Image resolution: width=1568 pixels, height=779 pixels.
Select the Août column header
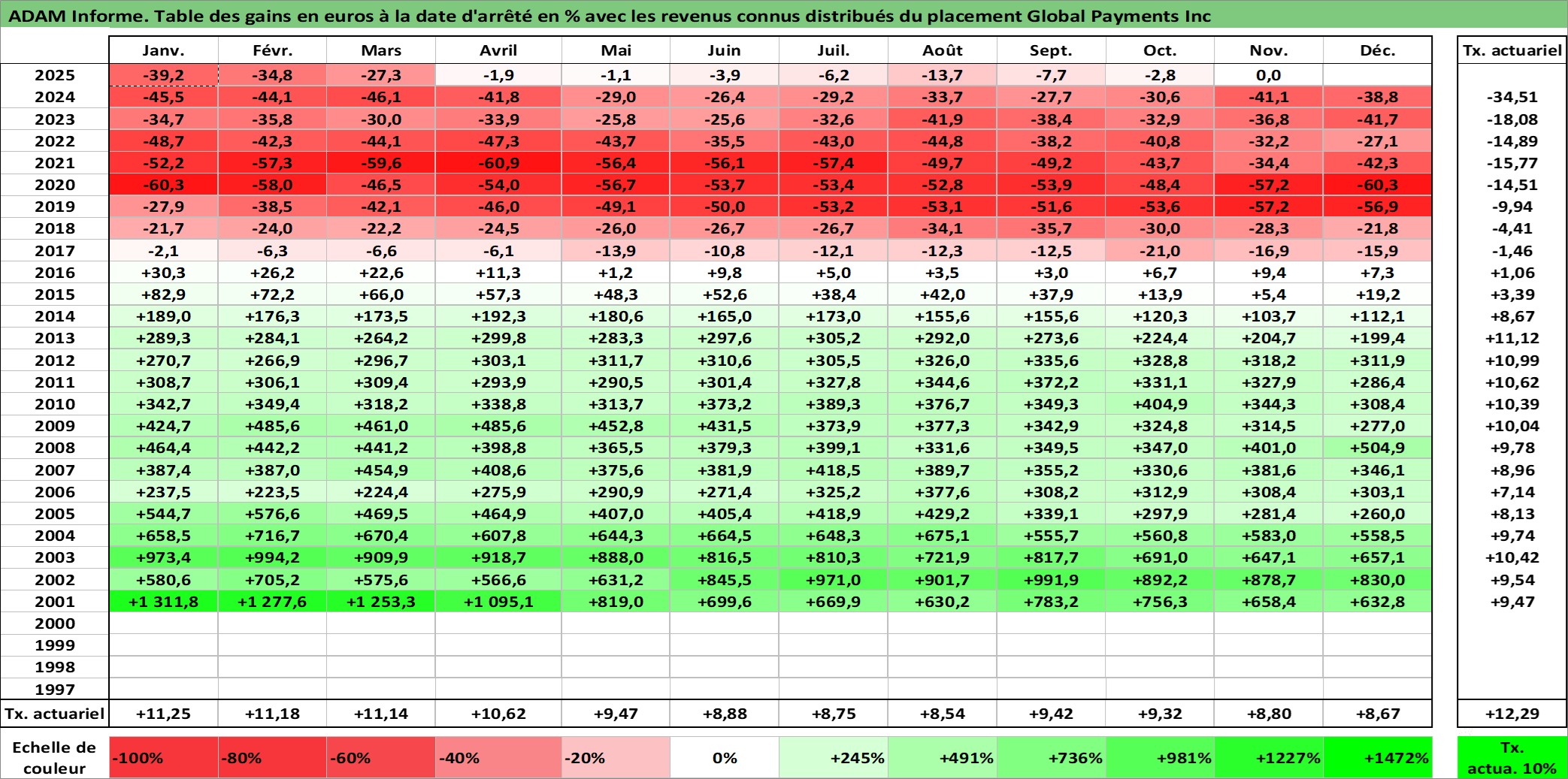943,50
